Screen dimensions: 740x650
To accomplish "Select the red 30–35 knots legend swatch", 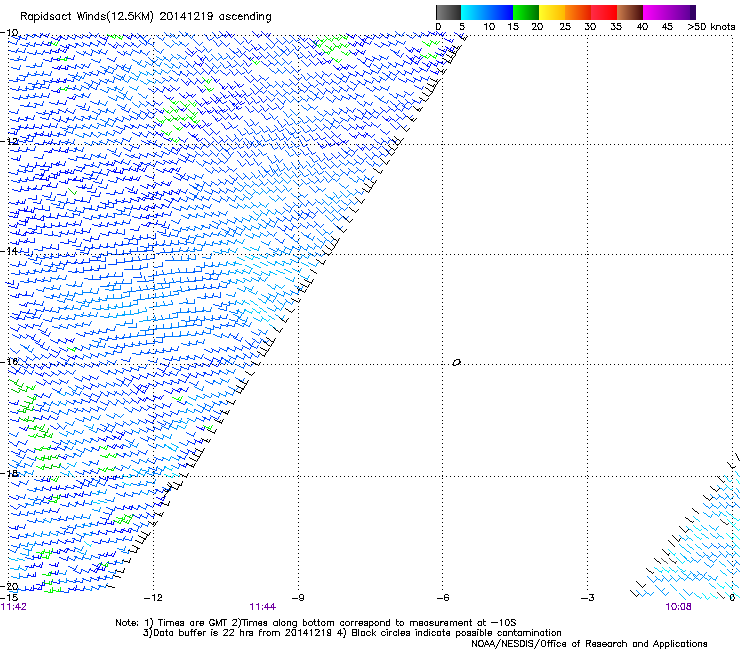I will pos(604,12).
